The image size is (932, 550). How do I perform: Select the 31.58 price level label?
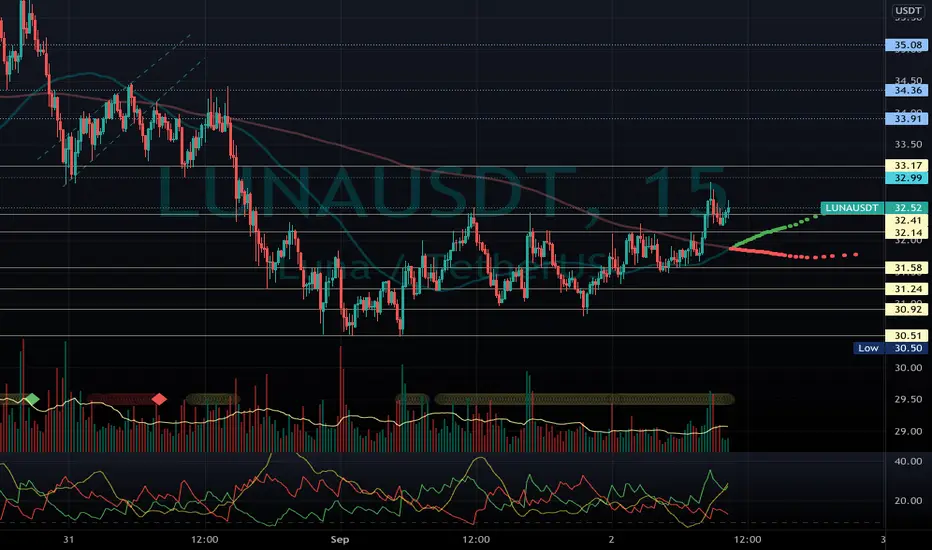point(906,268)
